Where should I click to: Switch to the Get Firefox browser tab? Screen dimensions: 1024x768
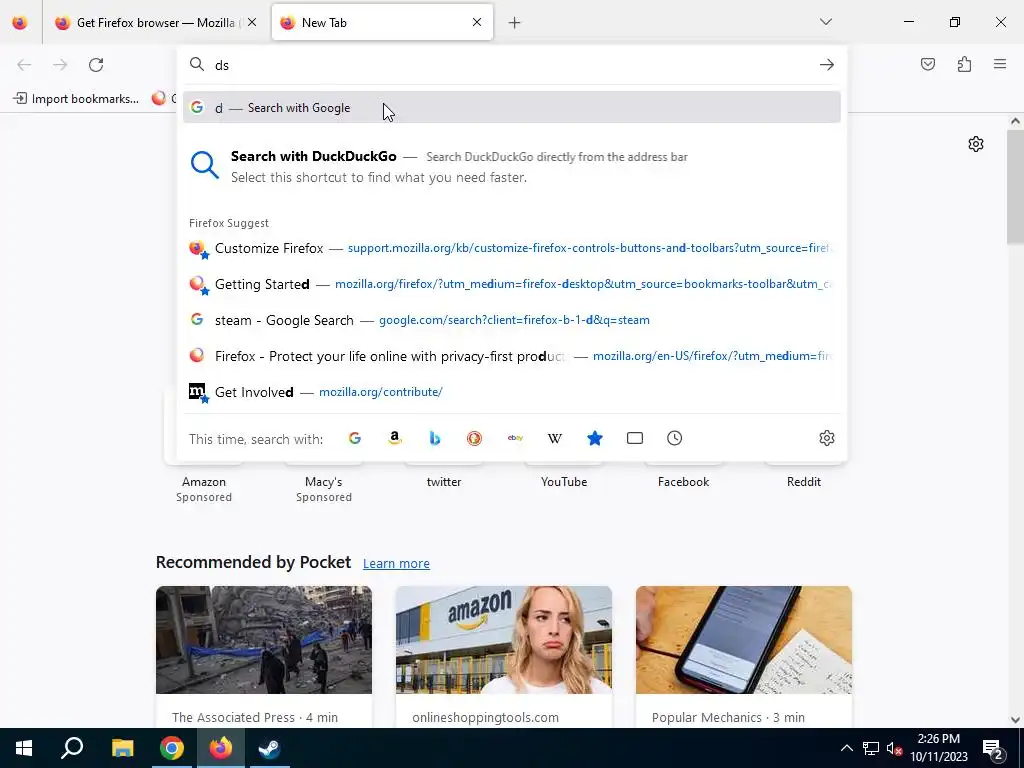(x=155, y=23)
